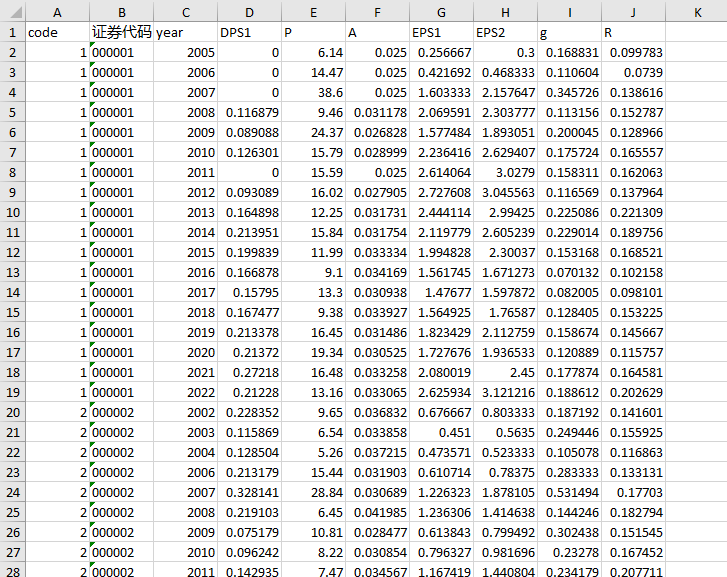Select A cell 0.028999

[377, 152]
